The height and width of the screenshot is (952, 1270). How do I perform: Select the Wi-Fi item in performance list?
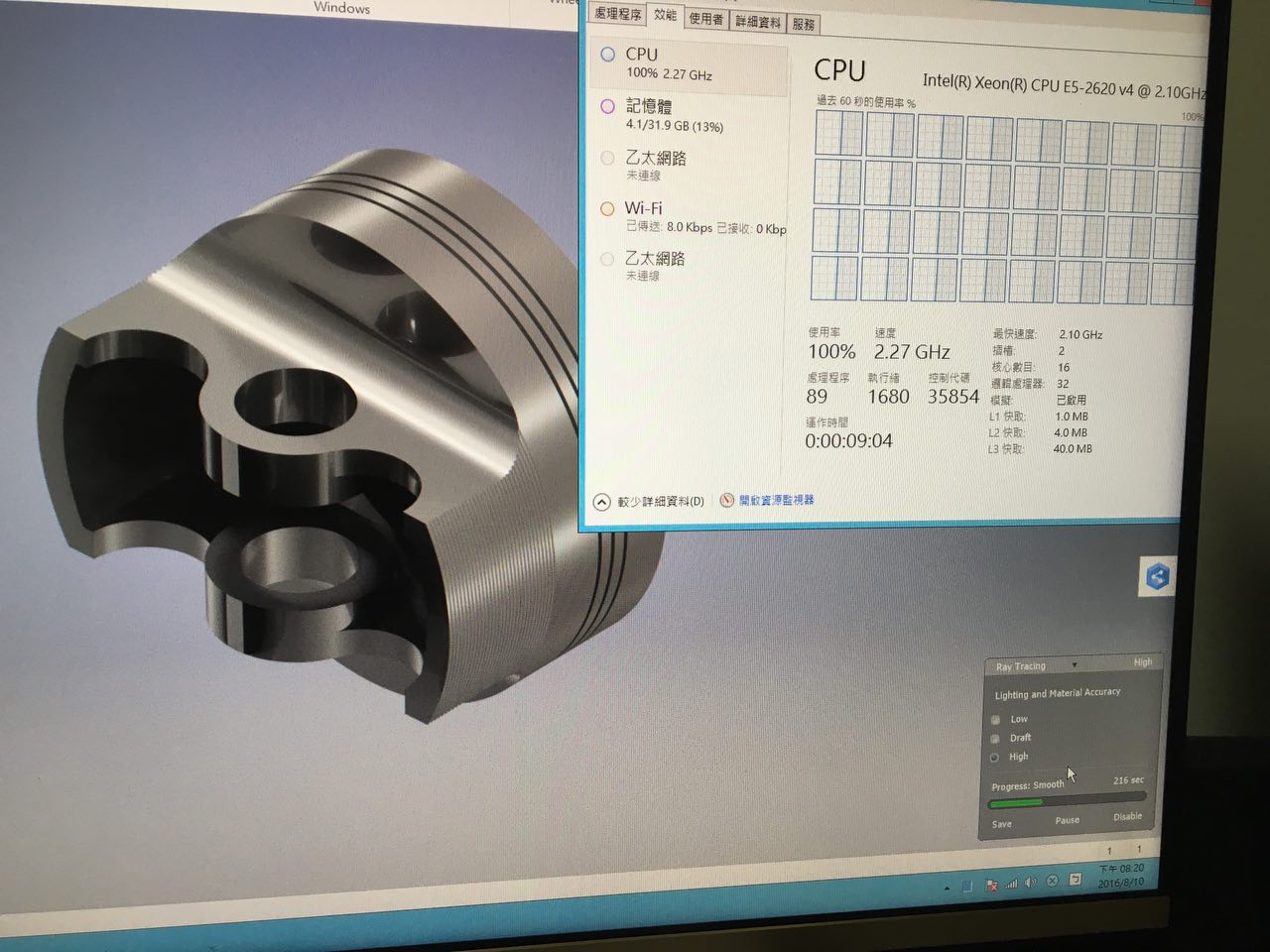(x=644, y=208)
